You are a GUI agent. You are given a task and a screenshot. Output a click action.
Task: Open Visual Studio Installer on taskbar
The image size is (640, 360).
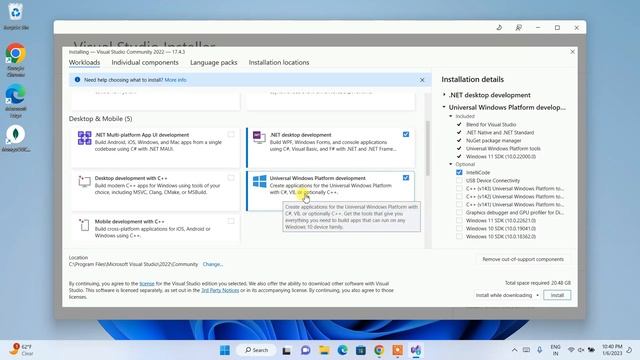click(416, 350)
